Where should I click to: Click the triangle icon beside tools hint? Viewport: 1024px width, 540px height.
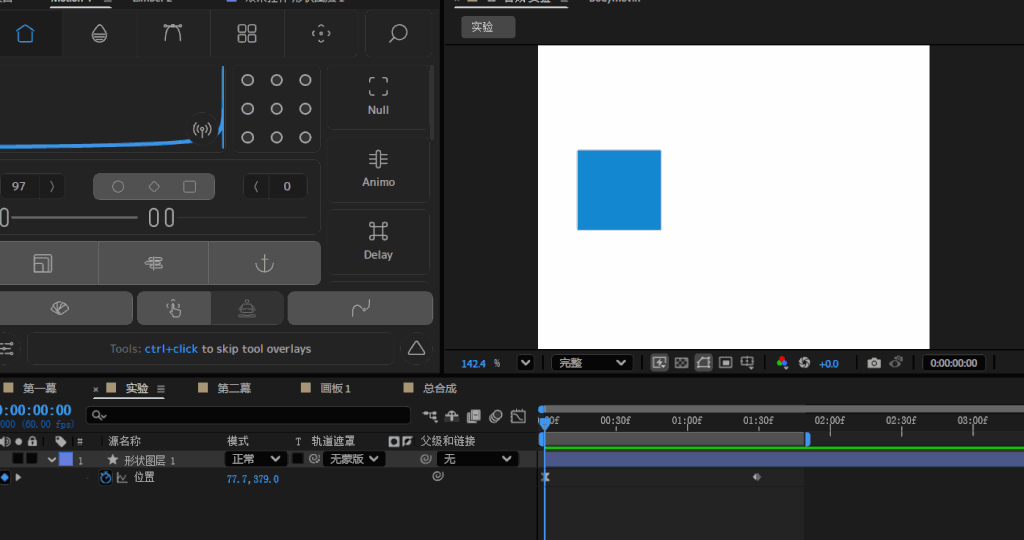click(x=416, y=348)
